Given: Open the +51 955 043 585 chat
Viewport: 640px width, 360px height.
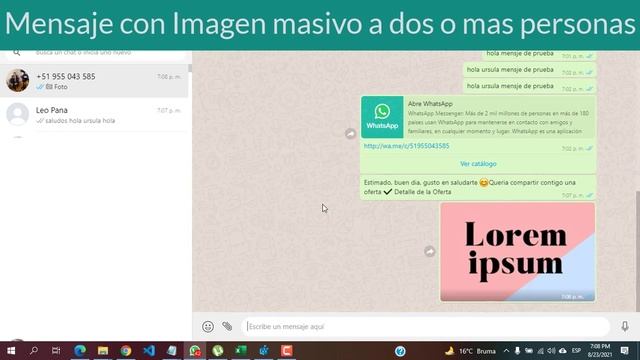Looking at the screenshot, I should click(x=94, y=81).
